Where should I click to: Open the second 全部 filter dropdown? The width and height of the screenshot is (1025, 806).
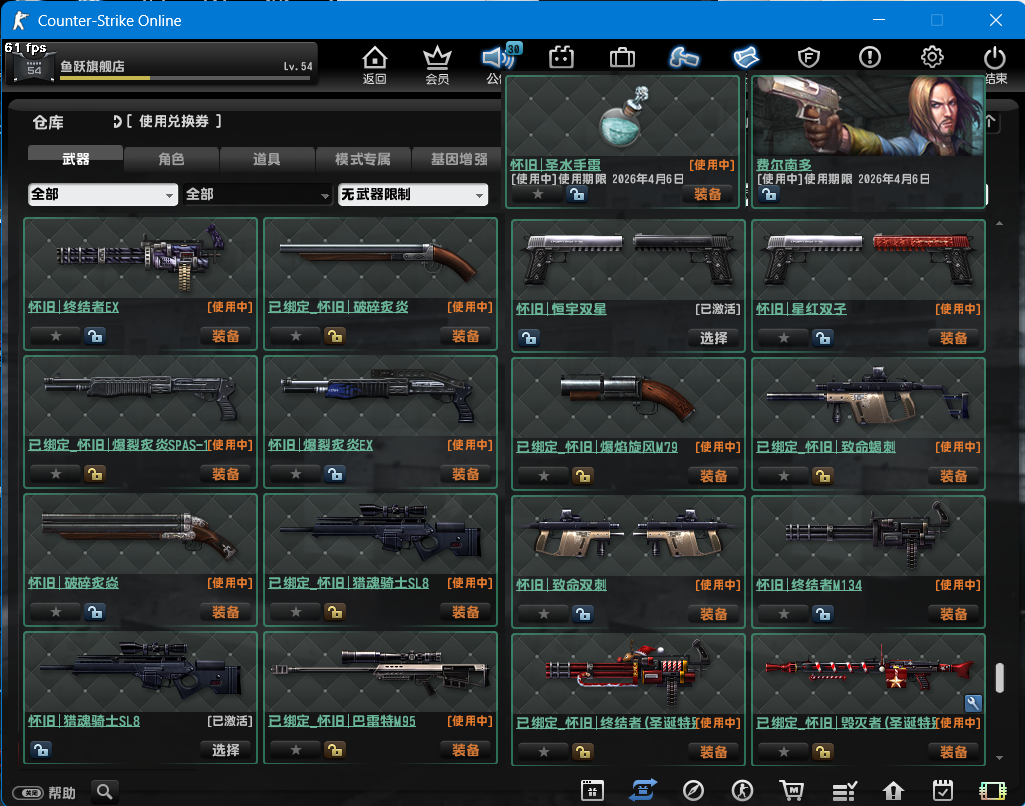258,194
